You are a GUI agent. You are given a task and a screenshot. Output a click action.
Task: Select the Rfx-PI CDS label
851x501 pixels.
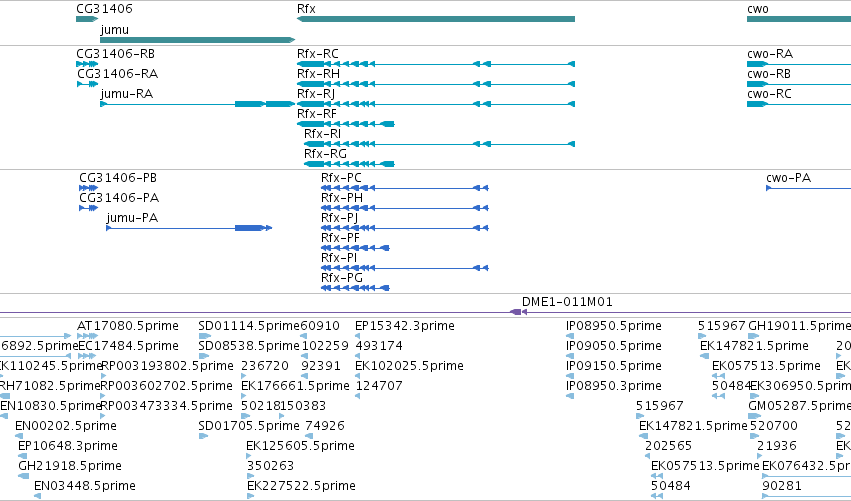point(339,258)
